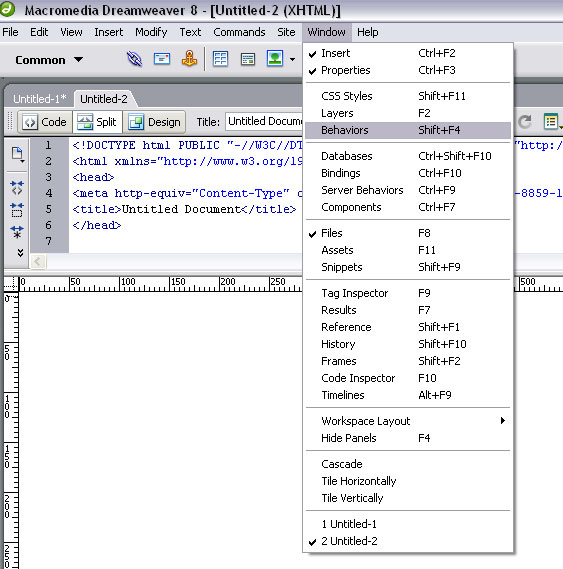Image resolution: width=563 pixels, height=569 pixels.
Task: Switch to Split view
Action: [x=97, y=122]
